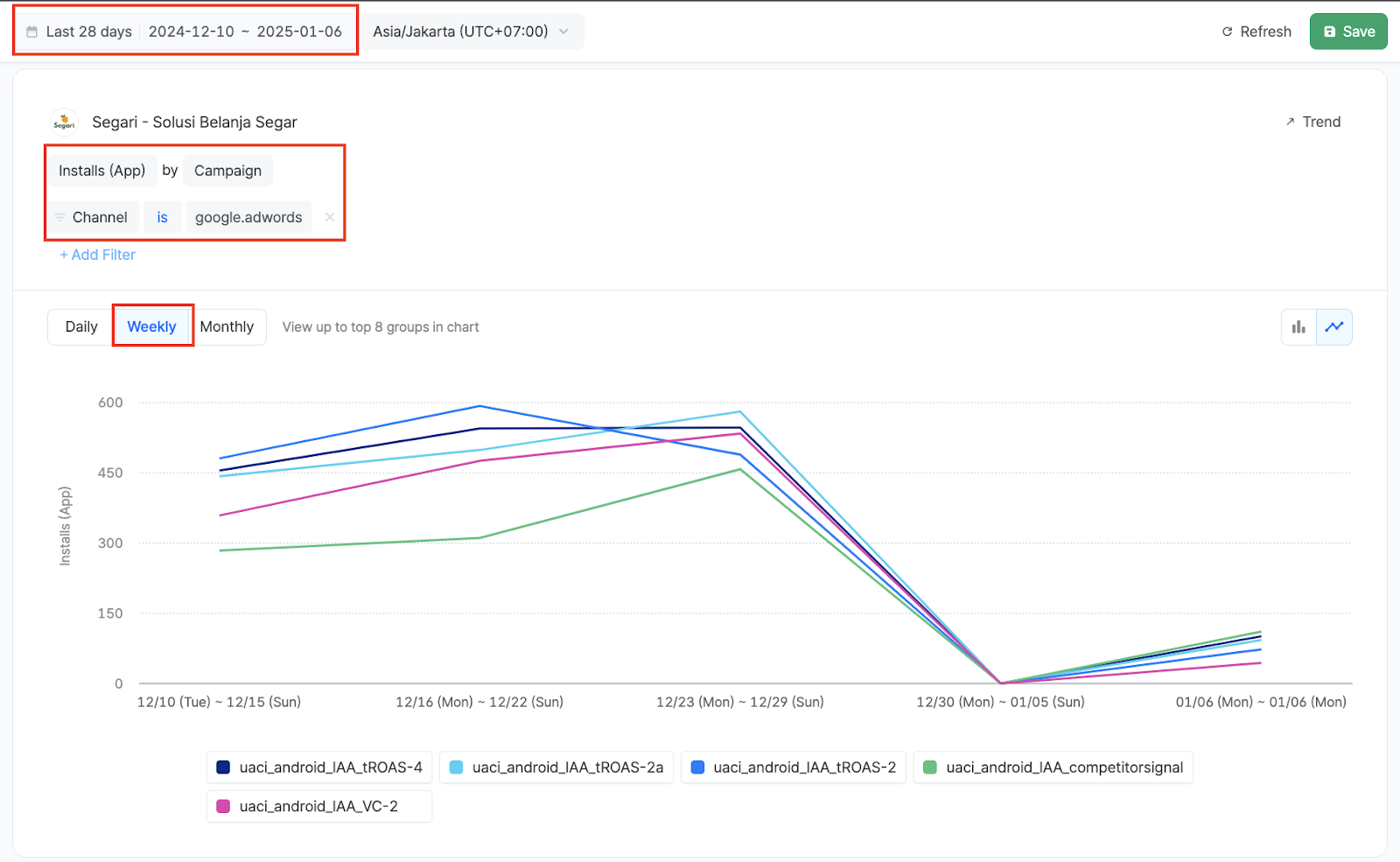1400x862 pixels.
Task: Hide the uaci_android_IAA_VC-2 series in legend
Action: point(318,806)
